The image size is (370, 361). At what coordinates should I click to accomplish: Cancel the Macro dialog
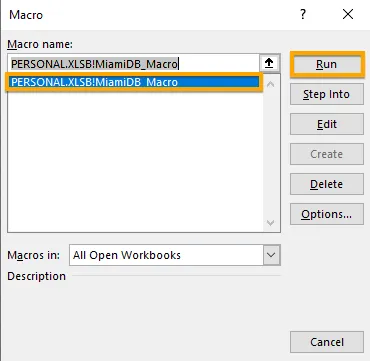(x=327, y=342)
